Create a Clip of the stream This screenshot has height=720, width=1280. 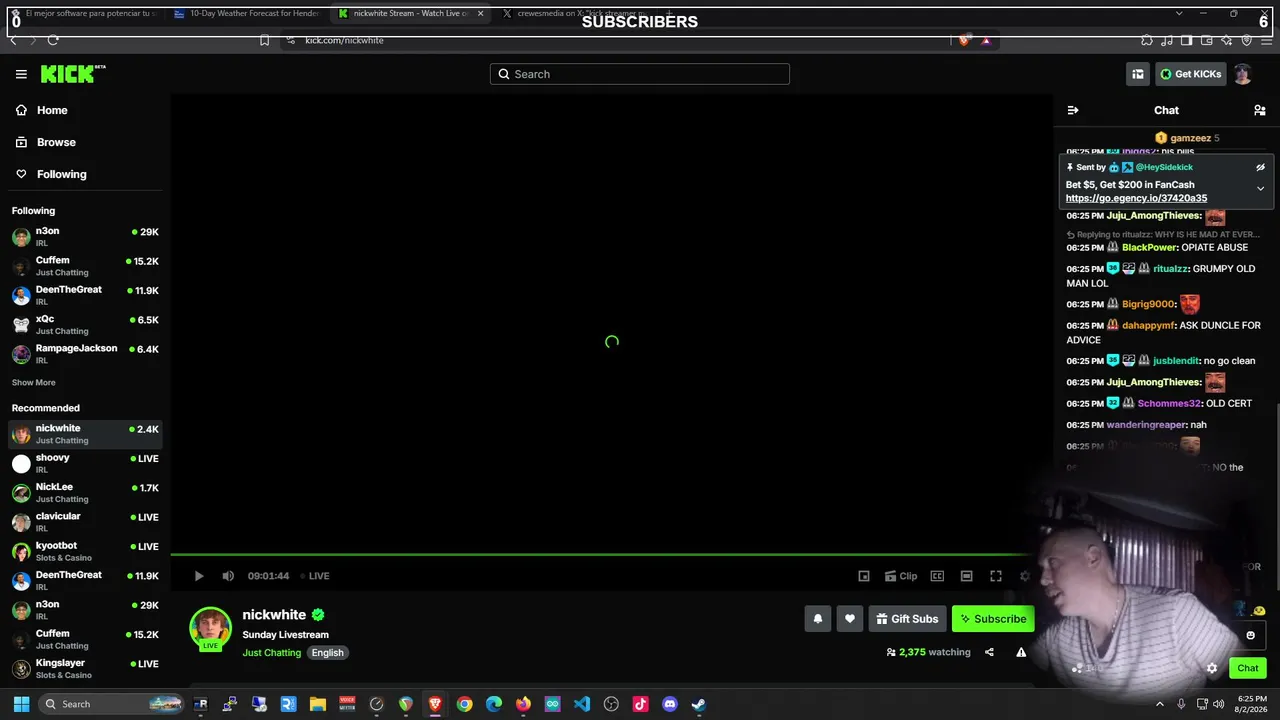900,576
